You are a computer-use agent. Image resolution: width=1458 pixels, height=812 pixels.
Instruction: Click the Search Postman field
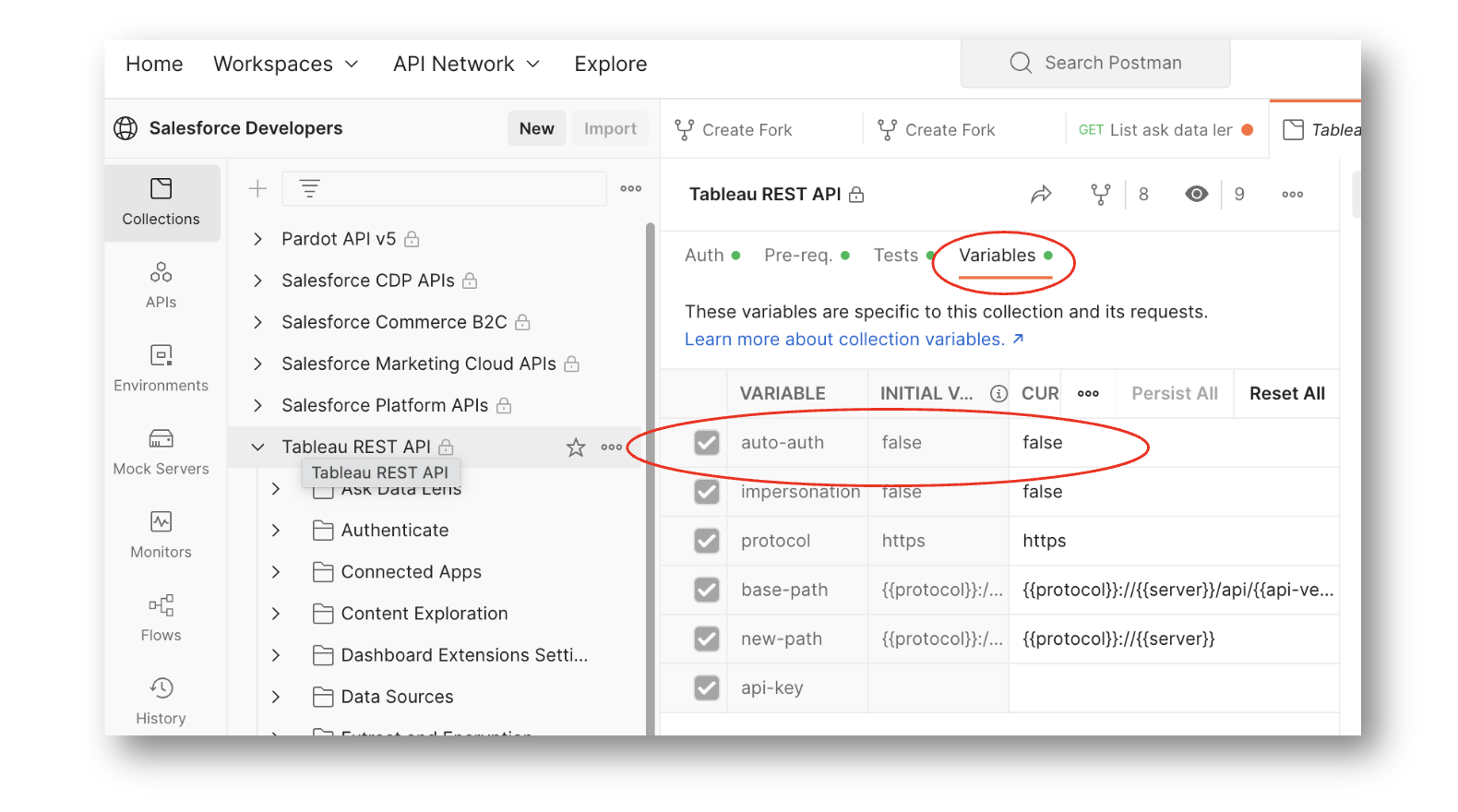click(x=1095, y=63)
